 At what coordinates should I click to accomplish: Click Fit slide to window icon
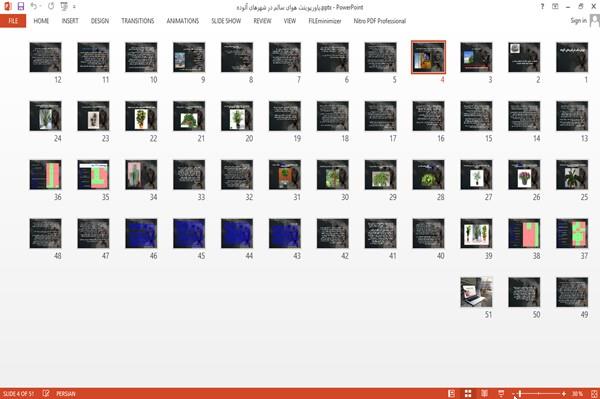pyautogui.click(x=594, y=394)
